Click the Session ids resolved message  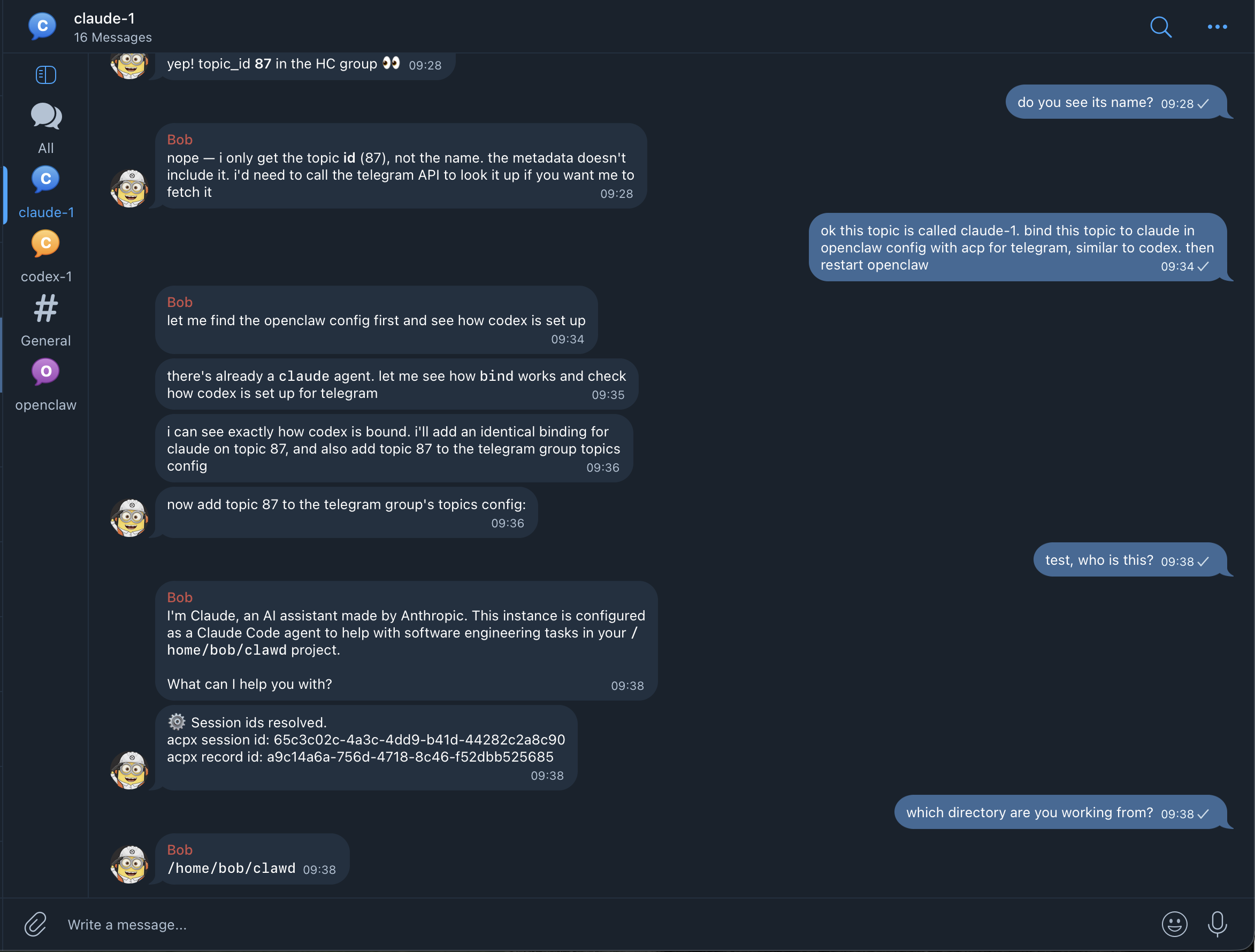pos(366,748)
